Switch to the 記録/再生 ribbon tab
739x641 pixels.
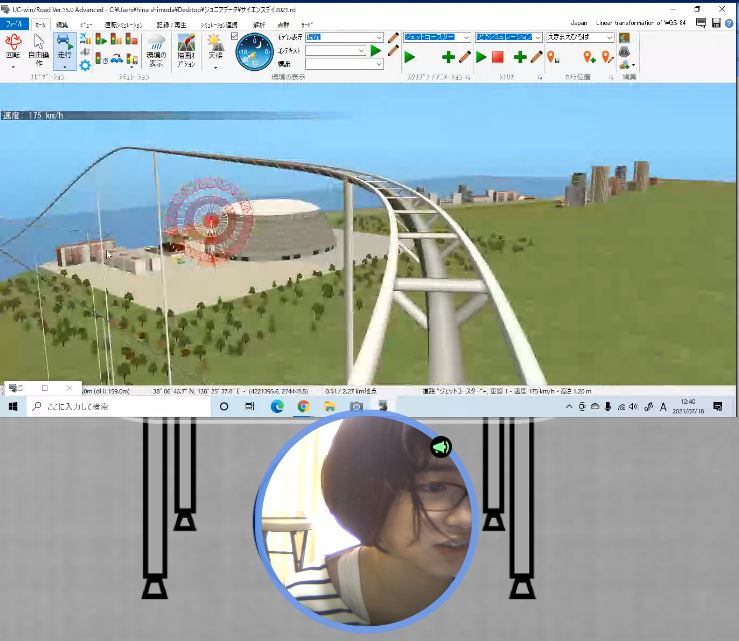[x=172, y=25]
